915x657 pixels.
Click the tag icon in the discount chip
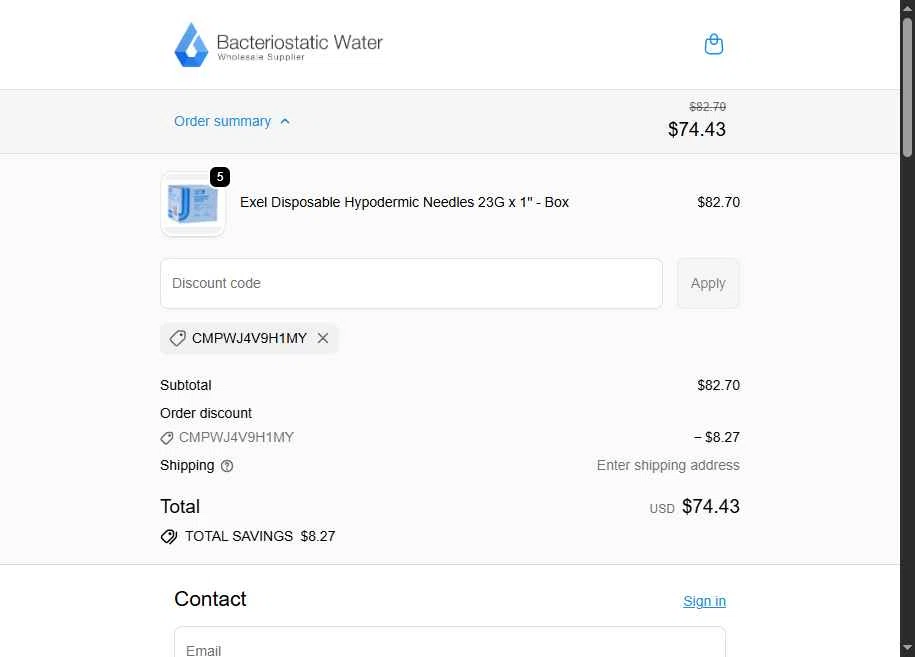click(177, 338)
